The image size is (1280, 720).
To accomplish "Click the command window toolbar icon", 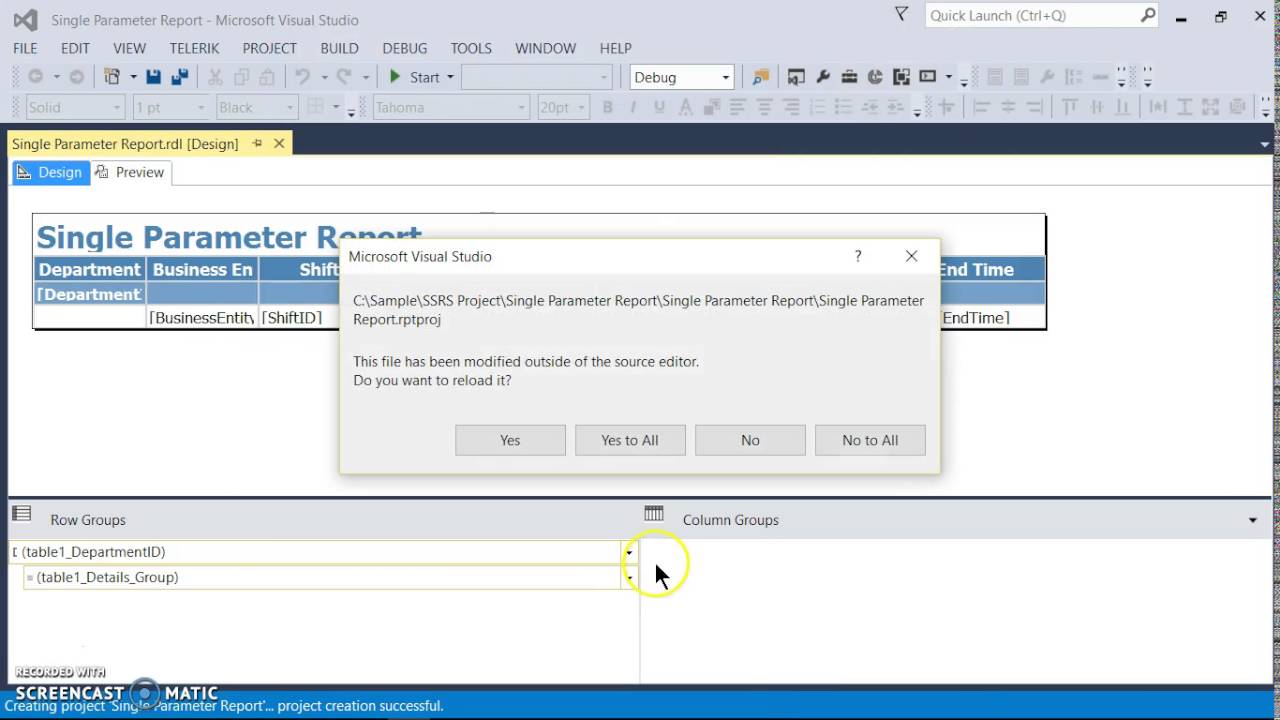I will tap(927, 77).
